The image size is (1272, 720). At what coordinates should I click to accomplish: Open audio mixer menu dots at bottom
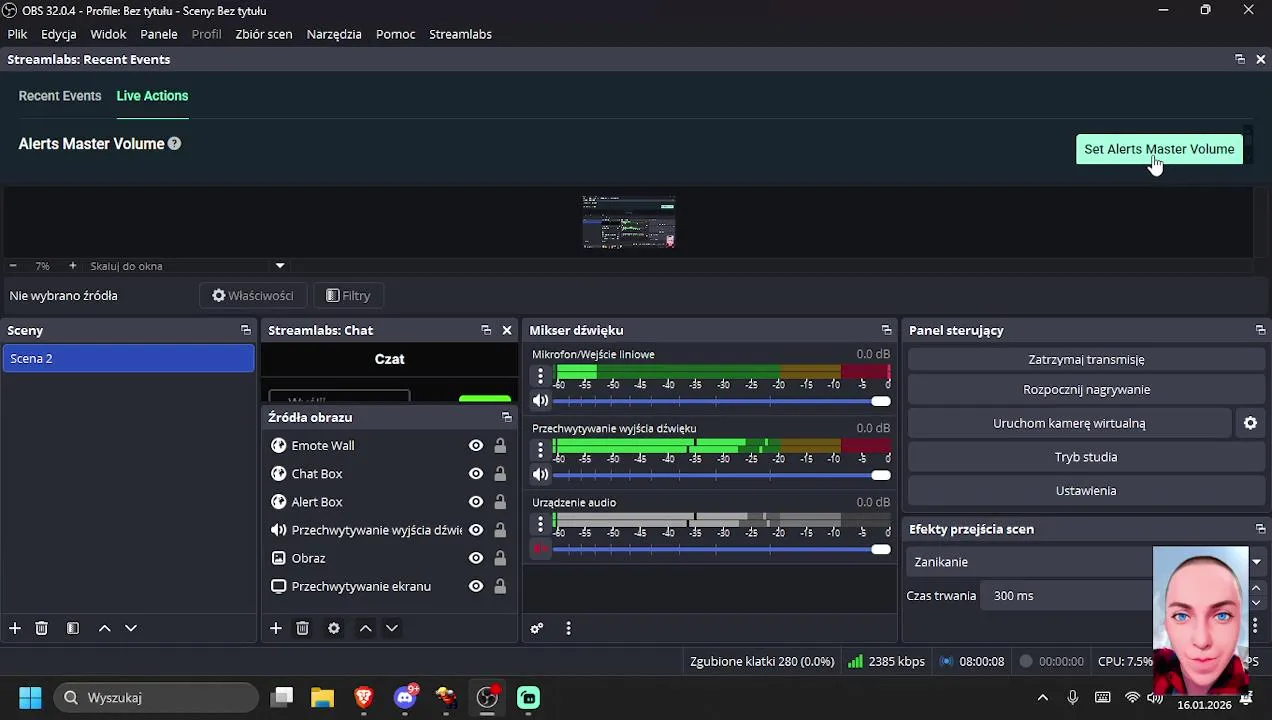click(x=568, y=628)
